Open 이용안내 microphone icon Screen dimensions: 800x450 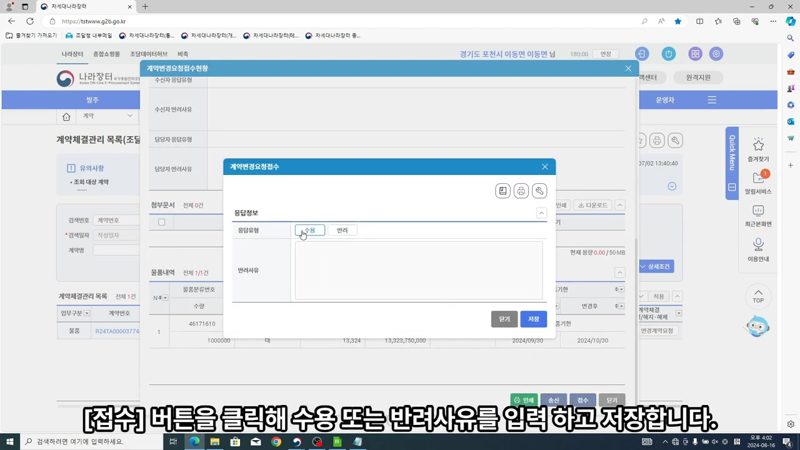tap(758, 249)
